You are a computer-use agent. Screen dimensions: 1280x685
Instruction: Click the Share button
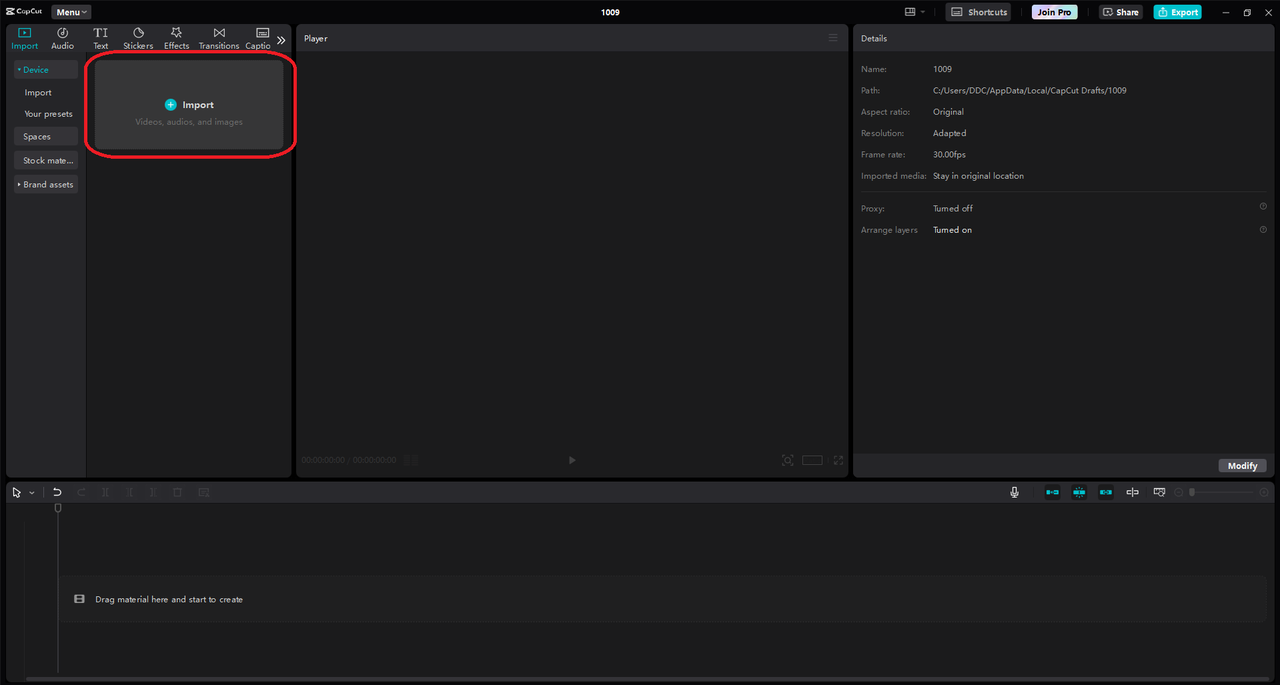pyautogui.click(x=1121, y=12)
